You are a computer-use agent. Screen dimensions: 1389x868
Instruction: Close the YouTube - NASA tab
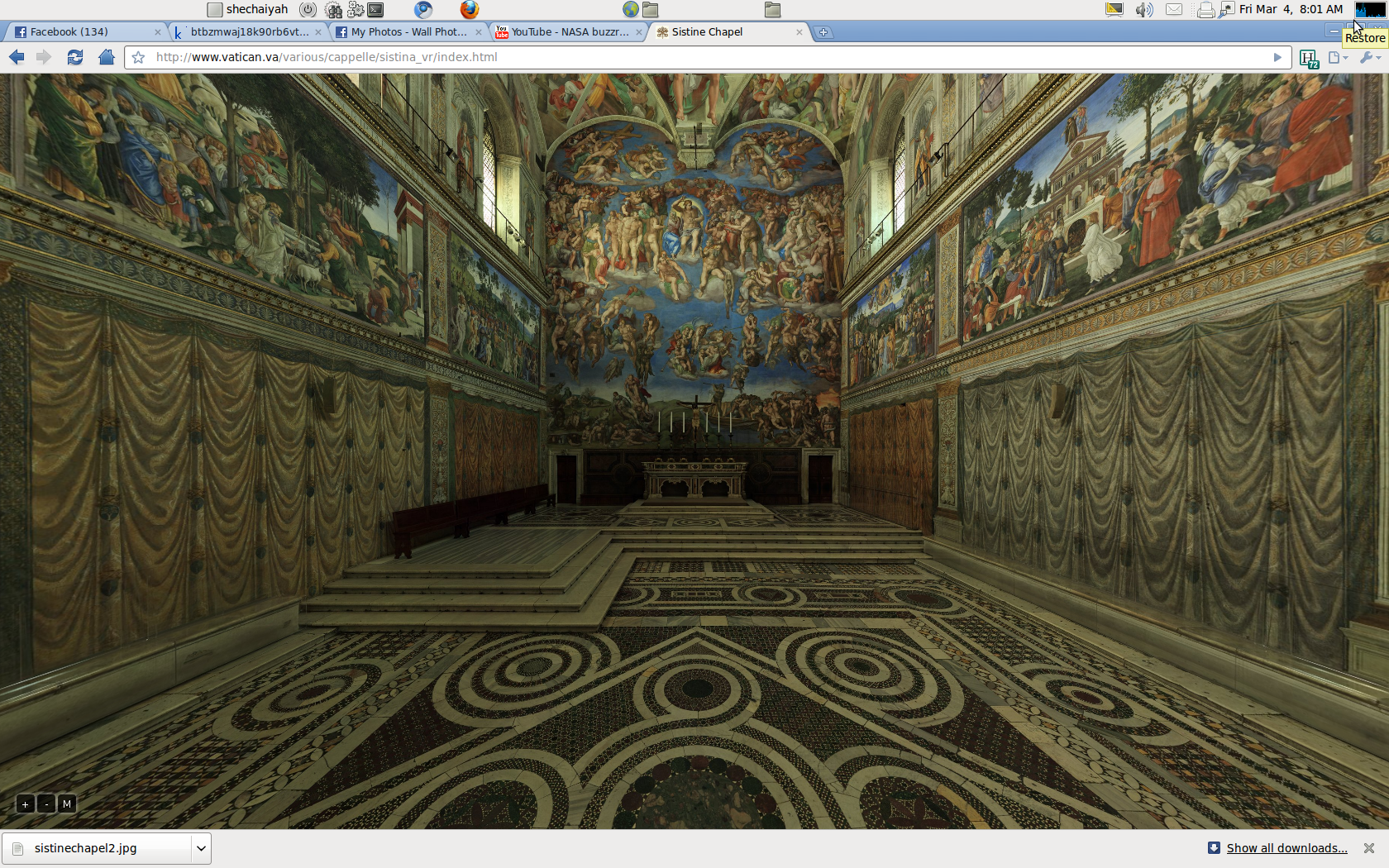click(x=639, y=32)
